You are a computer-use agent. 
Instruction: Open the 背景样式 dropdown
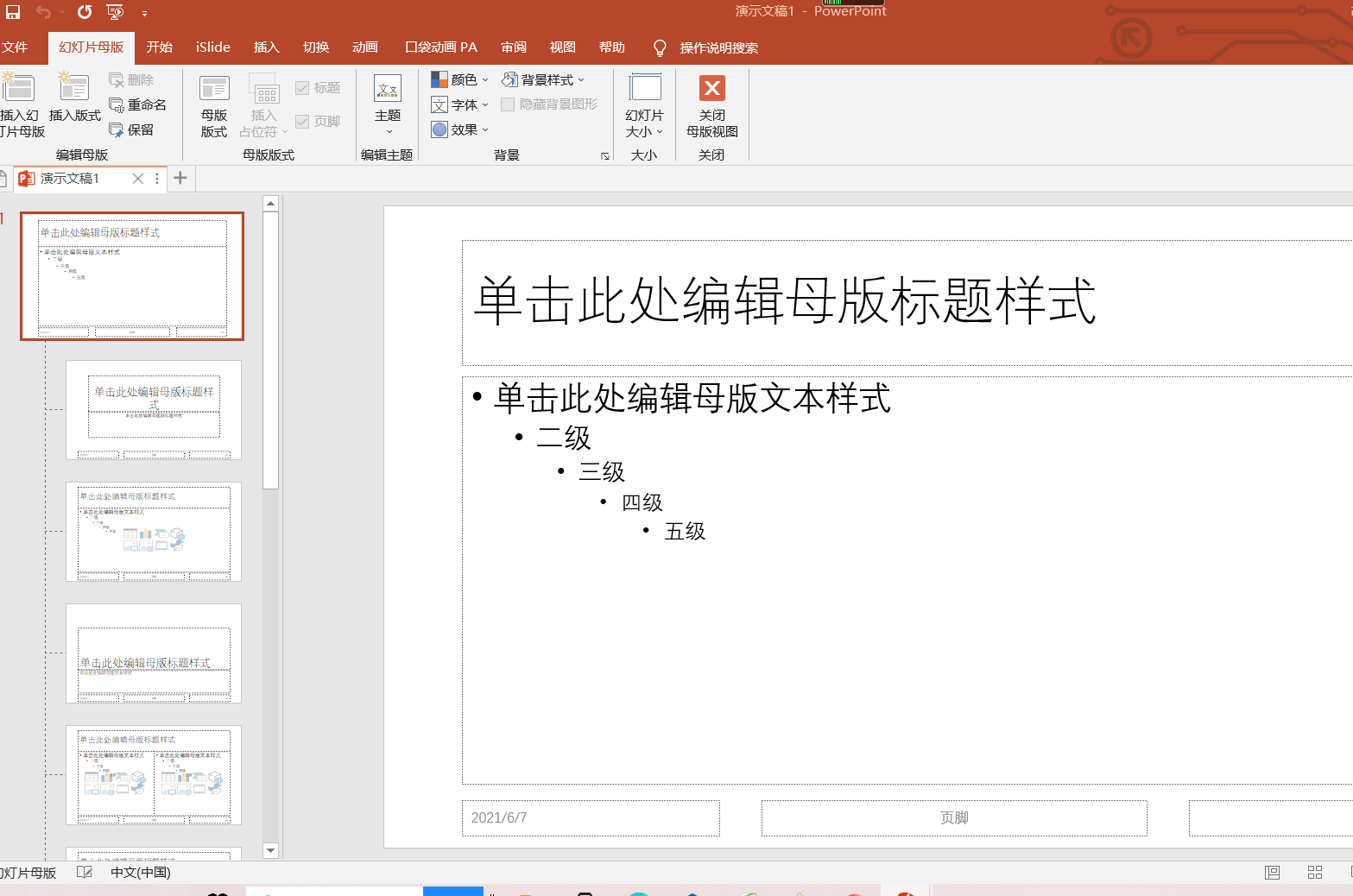(543, 79)
